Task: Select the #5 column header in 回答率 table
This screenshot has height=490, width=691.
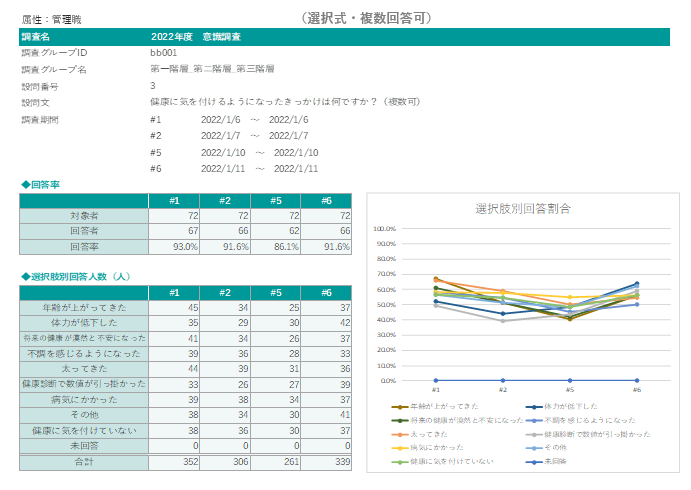Action: click(275, 201)
